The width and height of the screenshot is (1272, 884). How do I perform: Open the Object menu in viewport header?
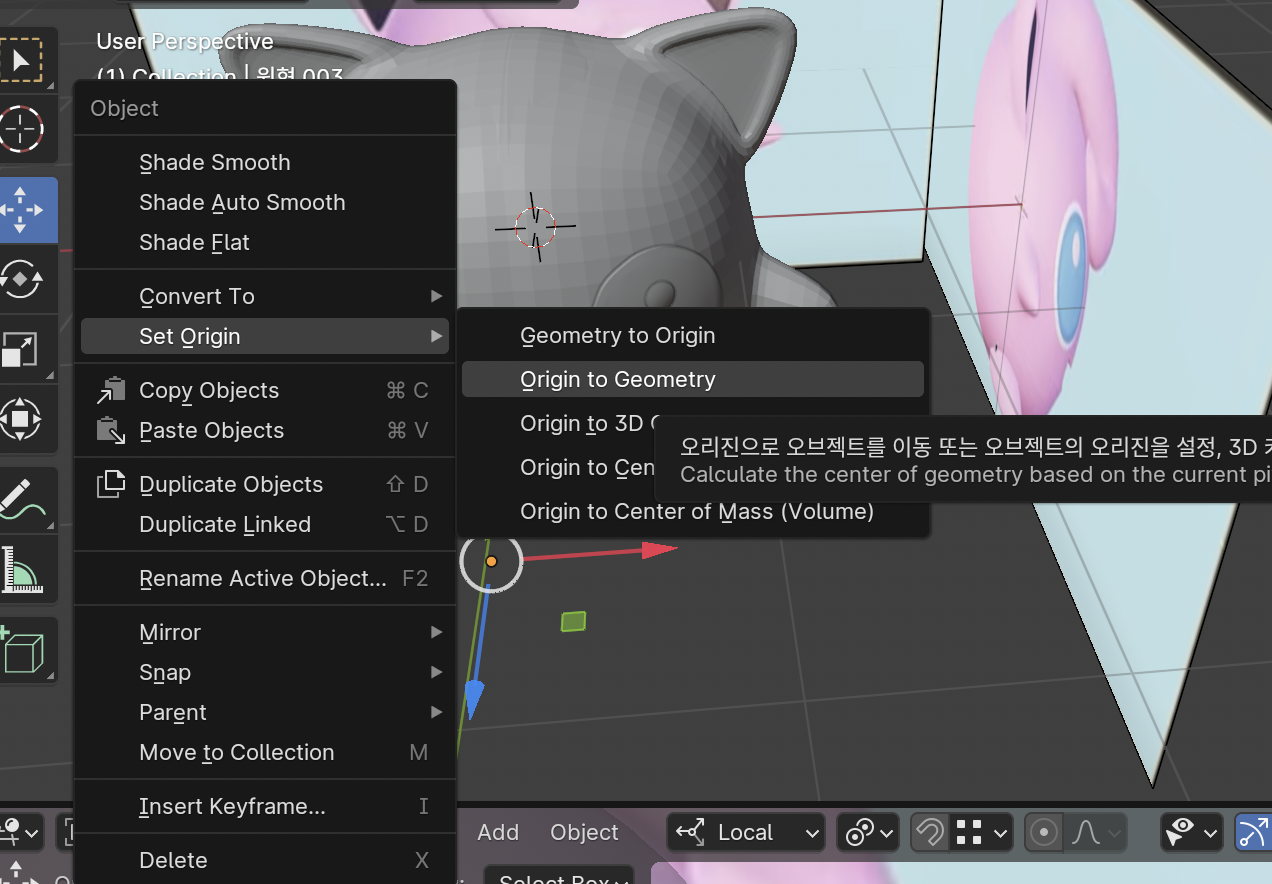[584, 832]
